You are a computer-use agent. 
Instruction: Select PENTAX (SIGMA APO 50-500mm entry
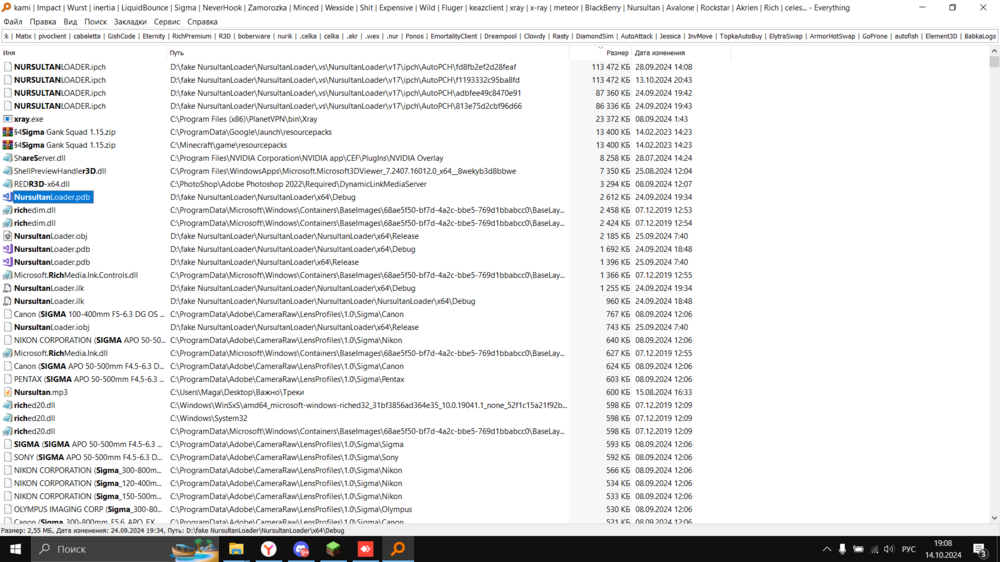click(x=89, y=379)
